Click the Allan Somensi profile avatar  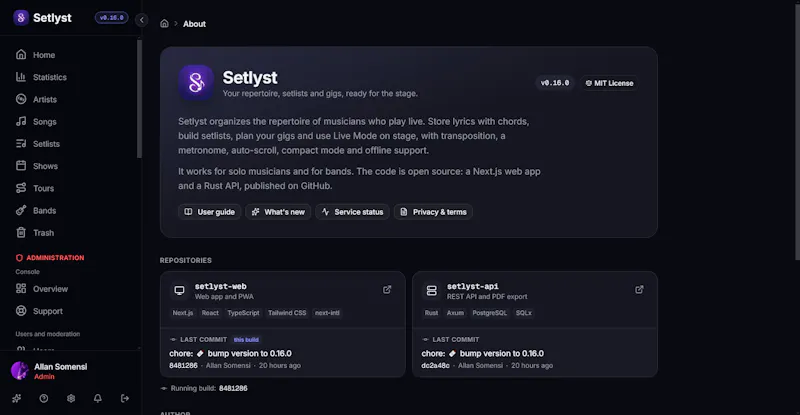(20, 371)
